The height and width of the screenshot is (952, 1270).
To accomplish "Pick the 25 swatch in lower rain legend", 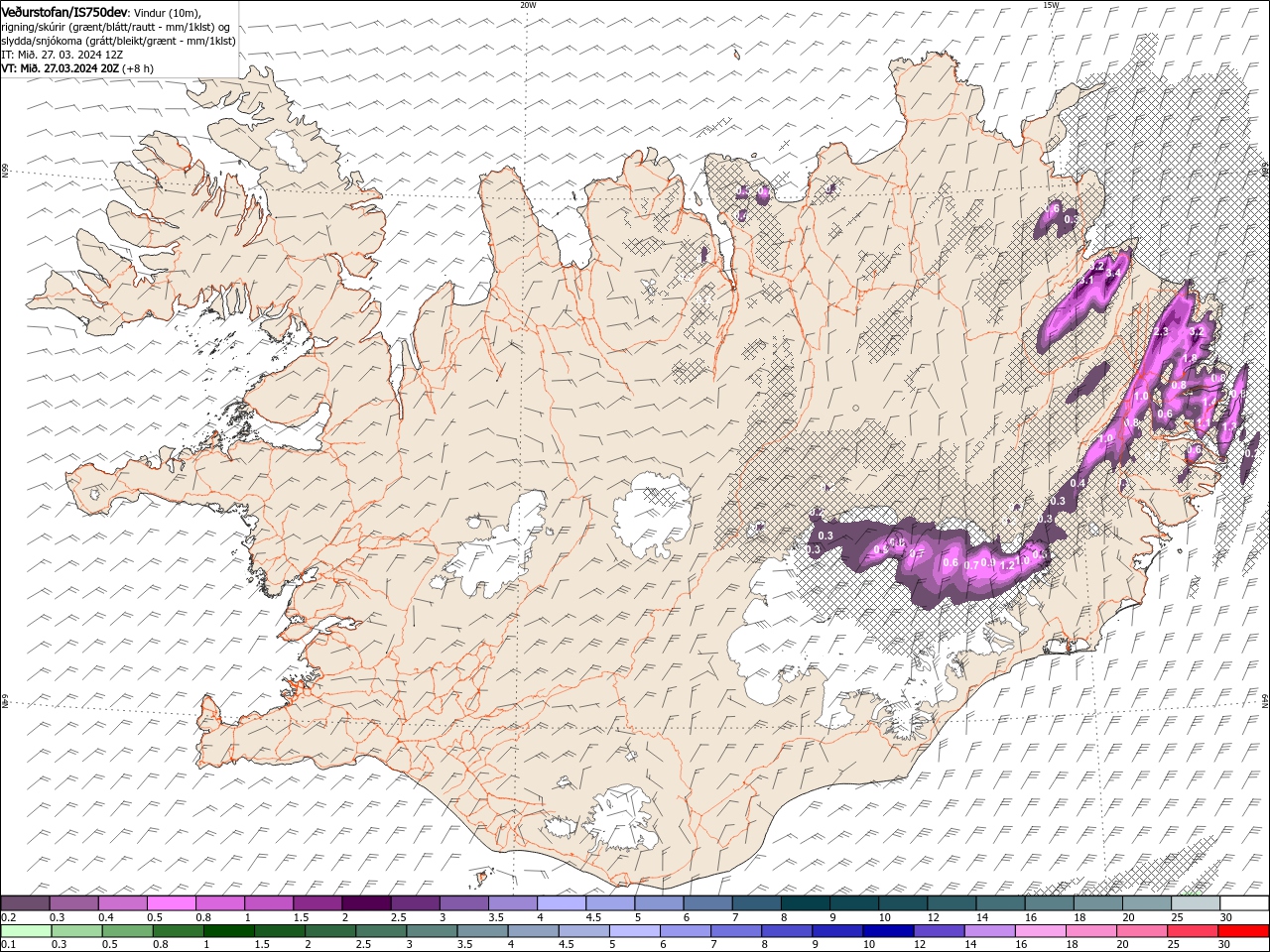I will point(1194,931).
